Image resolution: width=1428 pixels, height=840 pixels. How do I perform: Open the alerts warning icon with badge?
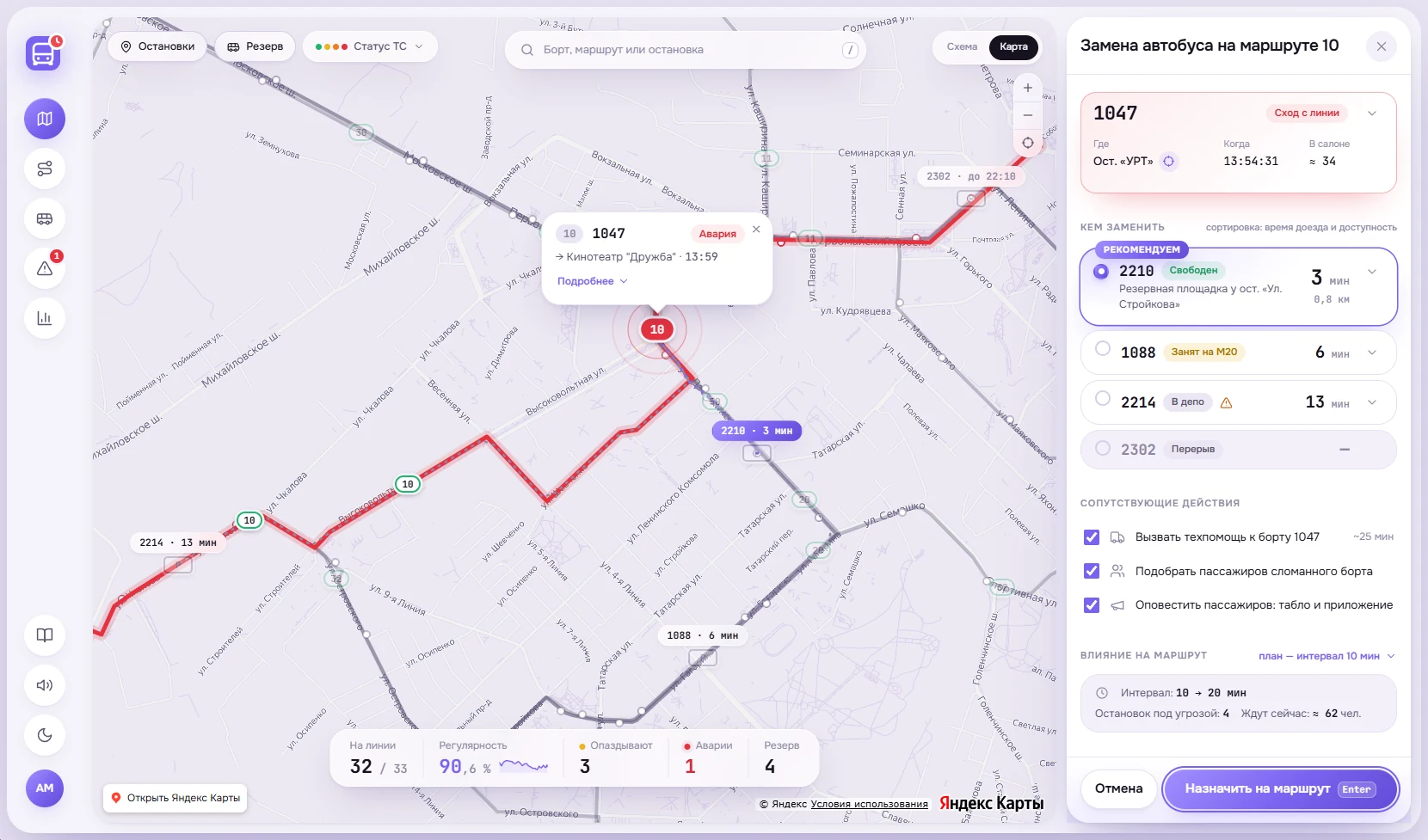(45, 268)
